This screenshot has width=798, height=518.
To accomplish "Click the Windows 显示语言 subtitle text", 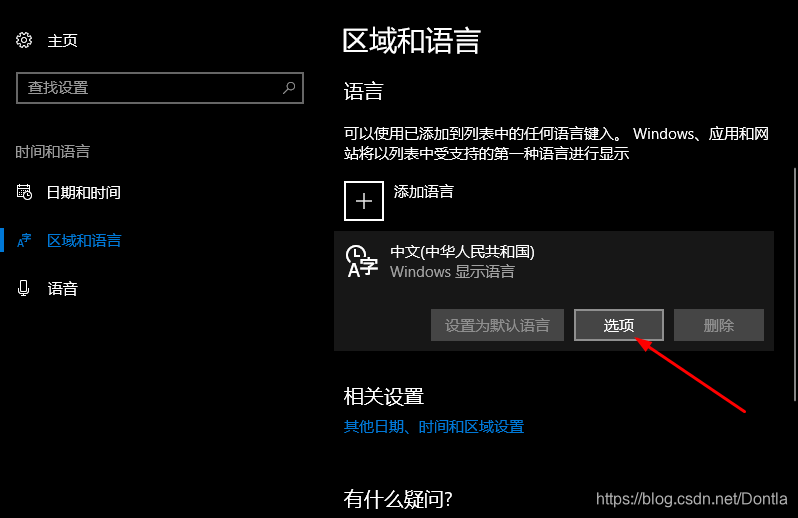I will [x=452, y=271].
